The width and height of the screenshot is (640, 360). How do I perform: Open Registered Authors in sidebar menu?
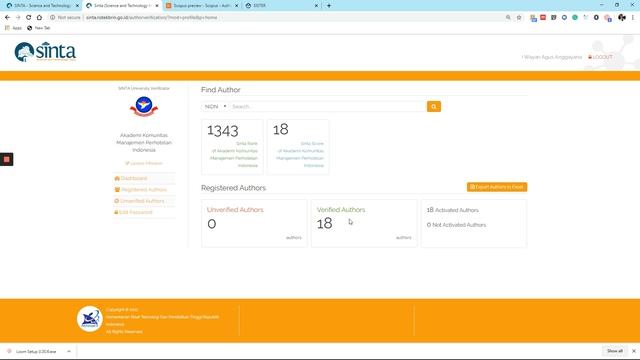pos(141,190)
